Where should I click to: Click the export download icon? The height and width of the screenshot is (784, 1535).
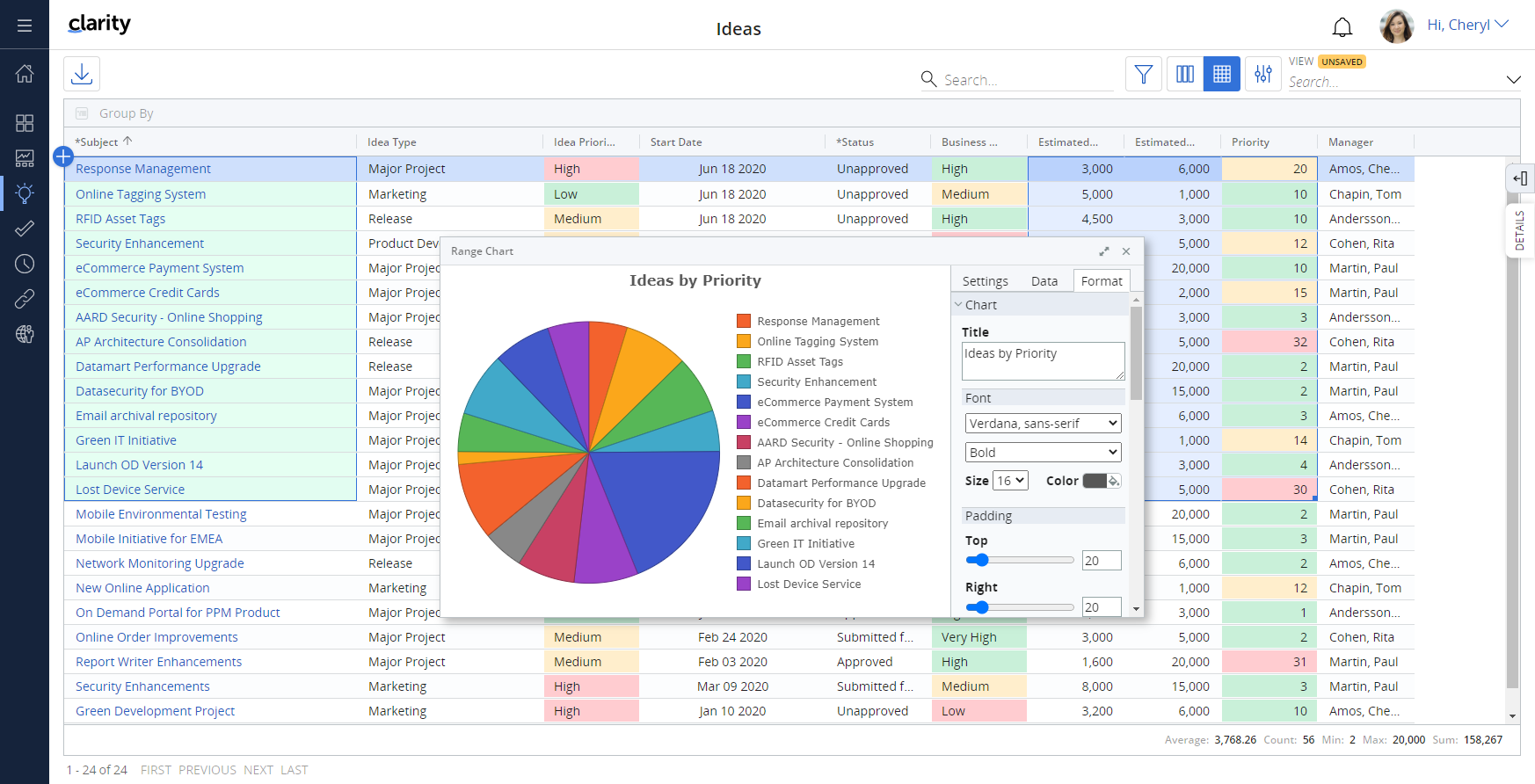(x=82, y=74)
